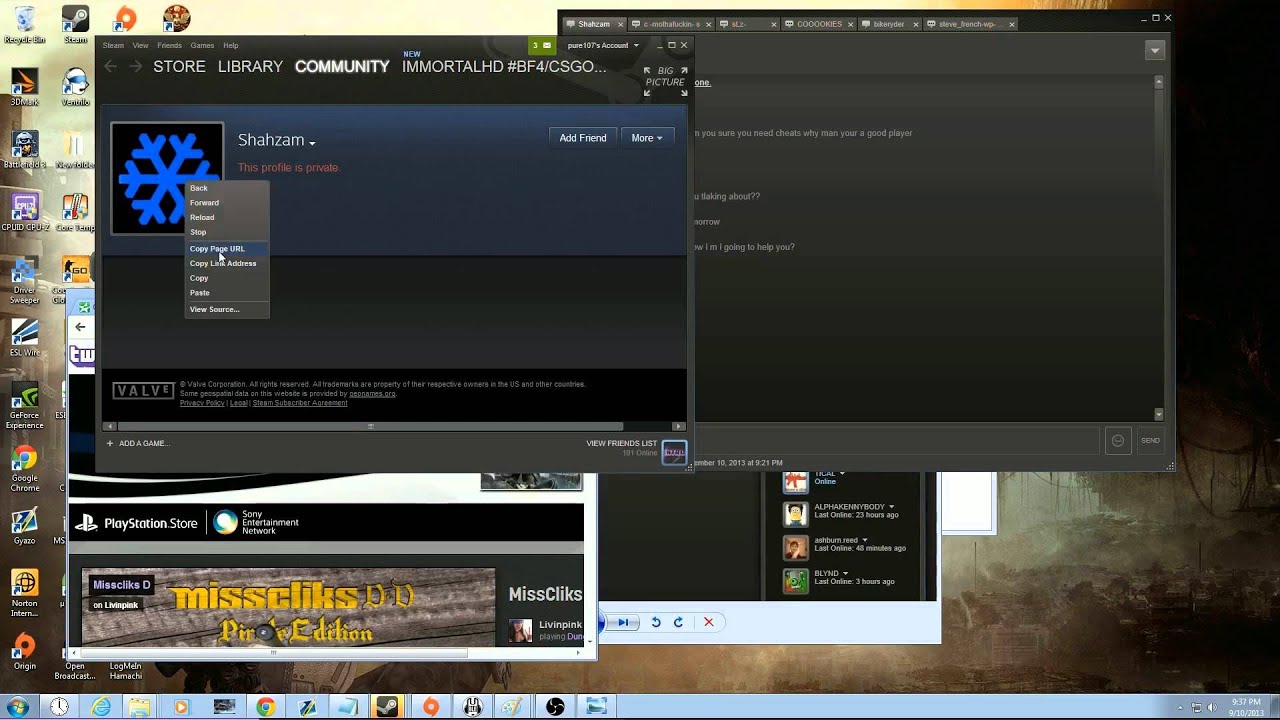
Task: Open the Recycle Bin desktop icon
Action: (x=24, y=24)
